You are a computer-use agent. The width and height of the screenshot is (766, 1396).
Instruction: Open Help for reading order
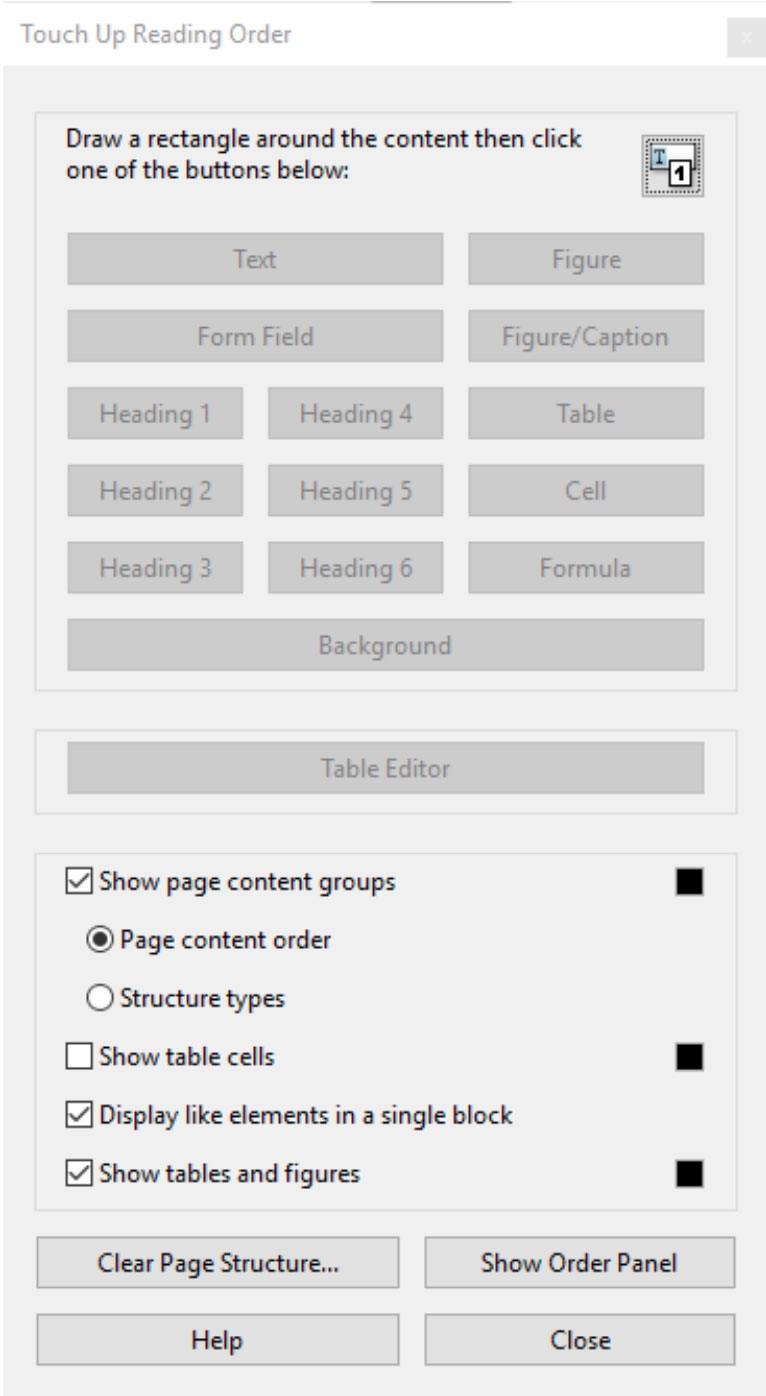(x=217, y=1340)
